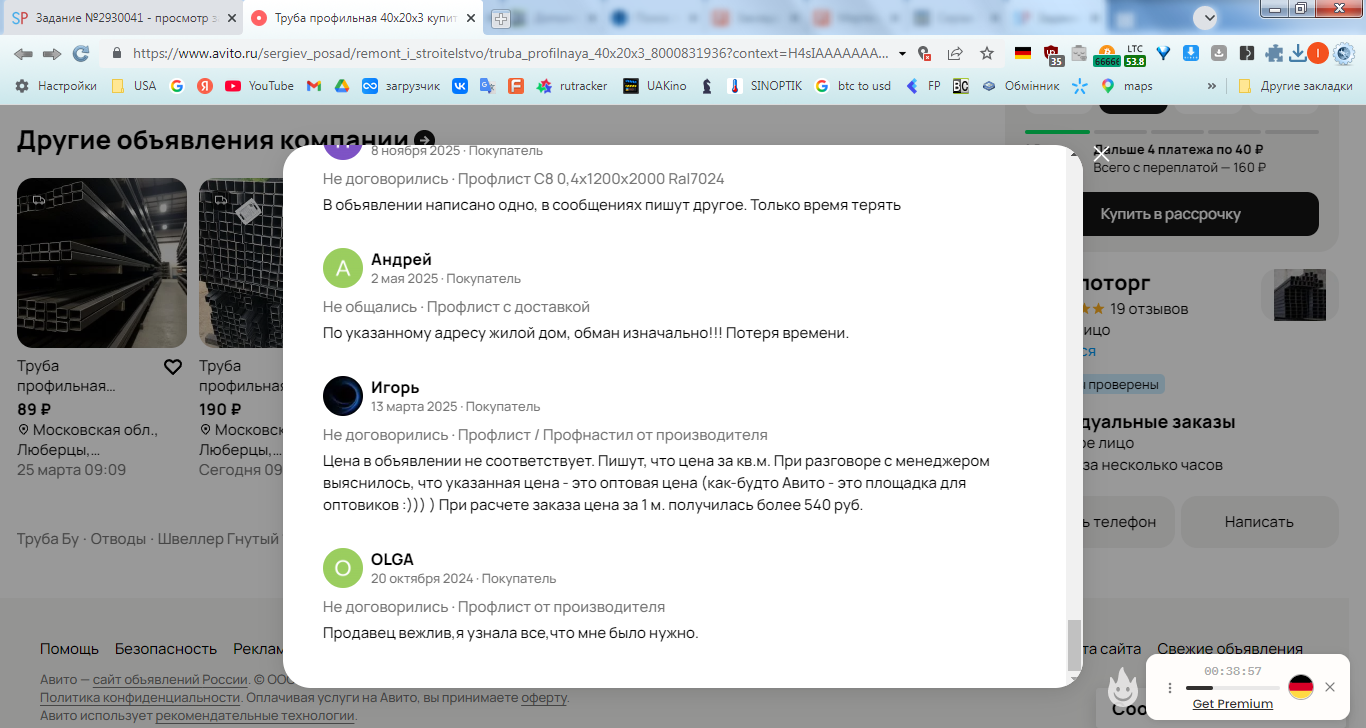Click the share page icon in address bar

[x=955, y=53]
